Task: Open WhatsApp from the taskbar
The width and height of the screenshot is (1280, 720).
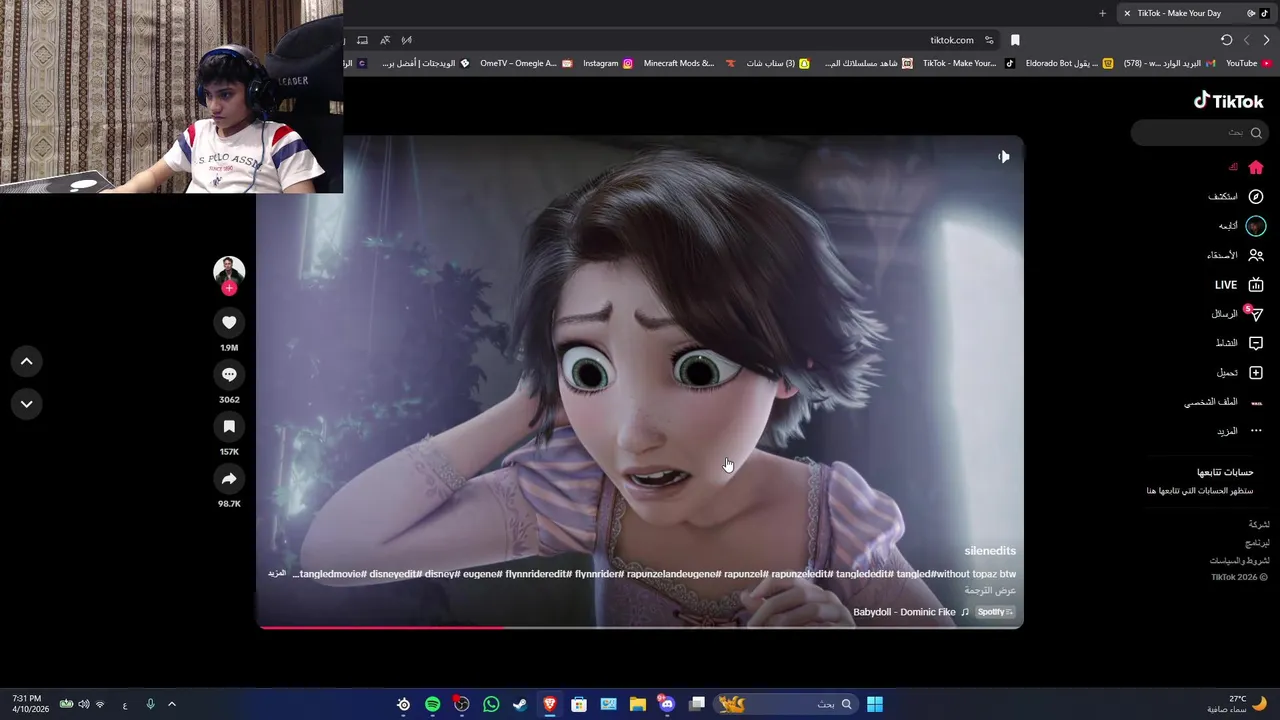Action: (491, 704)
